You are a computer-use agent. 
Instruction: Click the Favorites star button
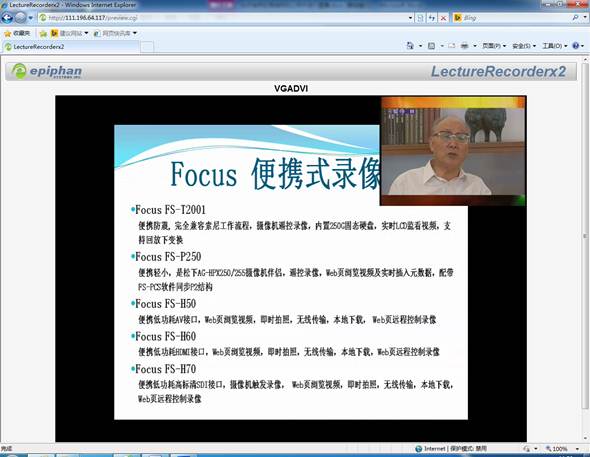17,33
